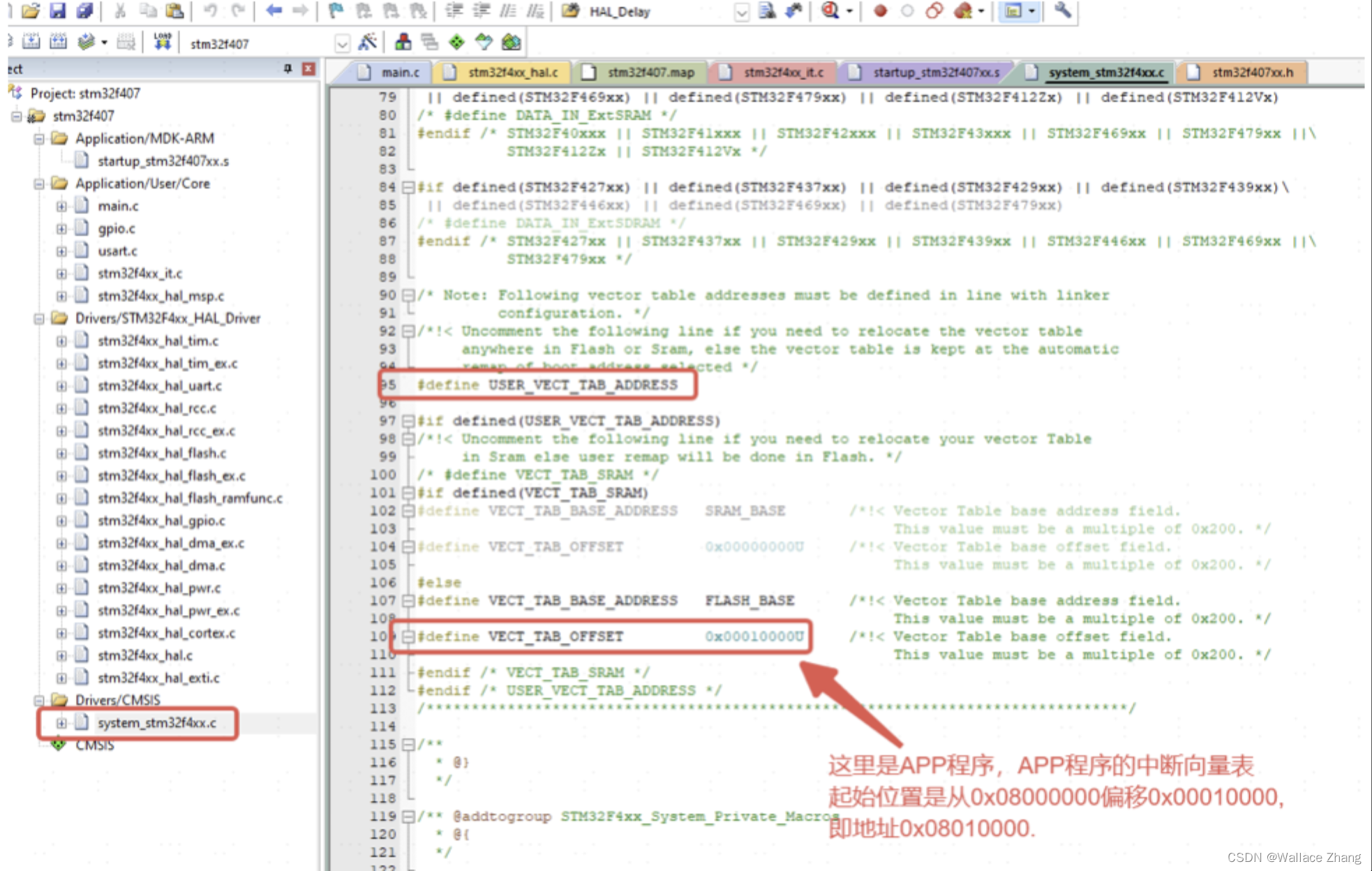
Task: Paste from clipboard icon
Action: pos(174,10)
